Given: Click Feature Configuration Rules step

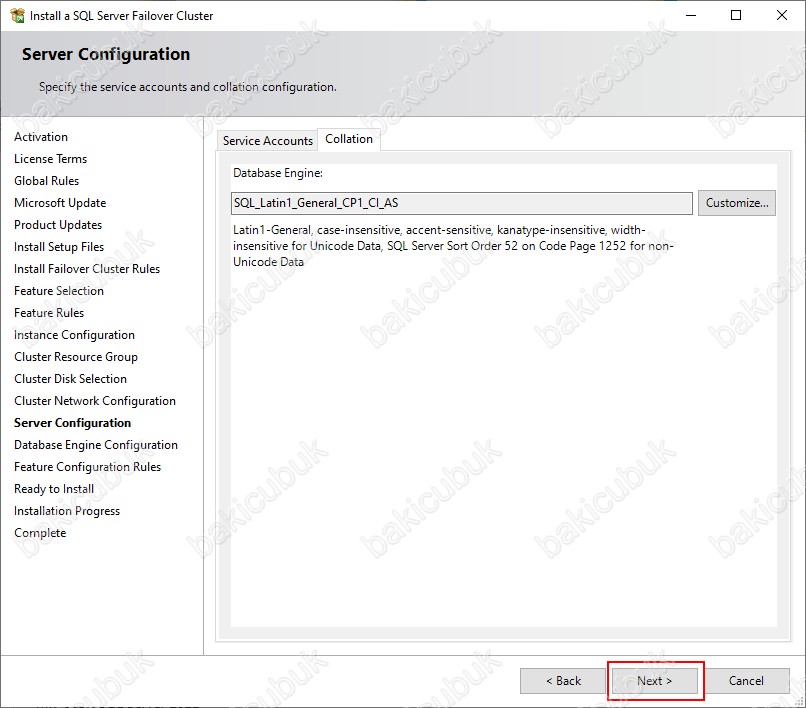Looking at the screenshot, I should coord(87,467).
